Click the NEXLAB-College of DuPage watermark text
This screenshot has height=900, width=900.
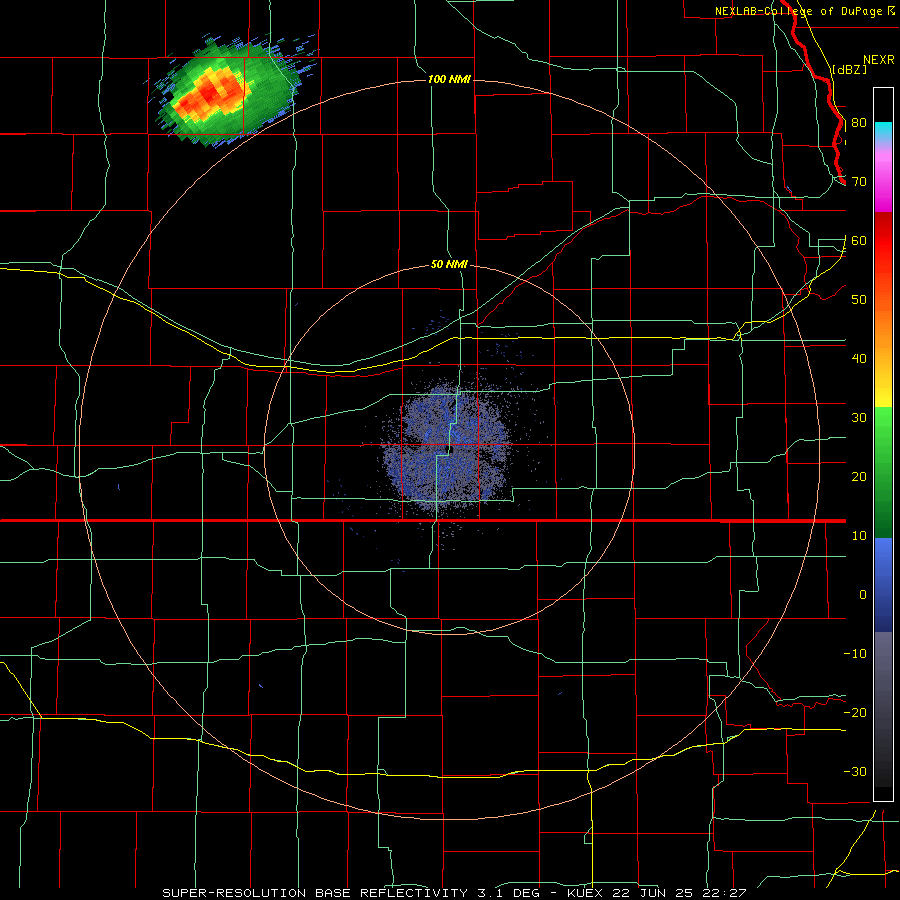point(799,11)
